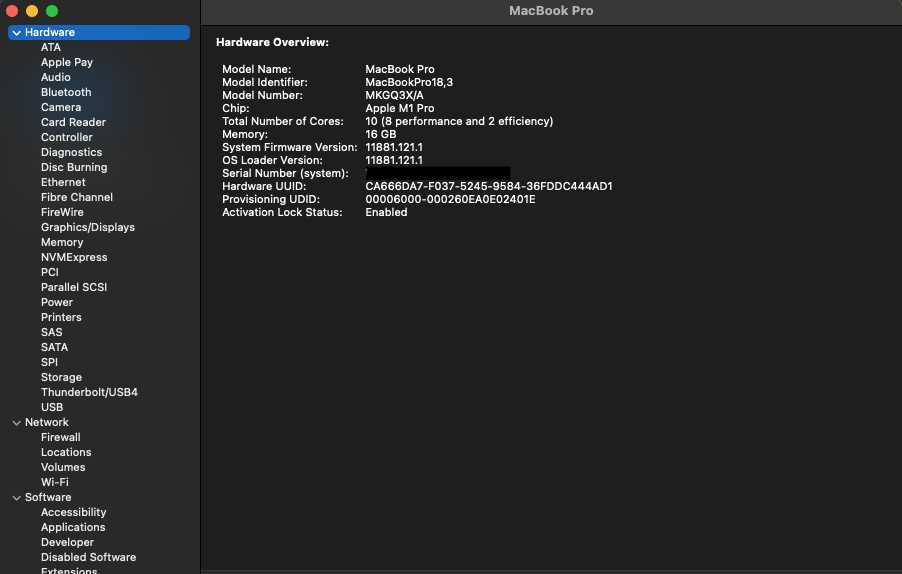Image resolution: width=902 pixels, height=574 pixels.
Task: Click the Apple M1 Pro chip value
Action: pyautogui.click(x=400, y=108)
